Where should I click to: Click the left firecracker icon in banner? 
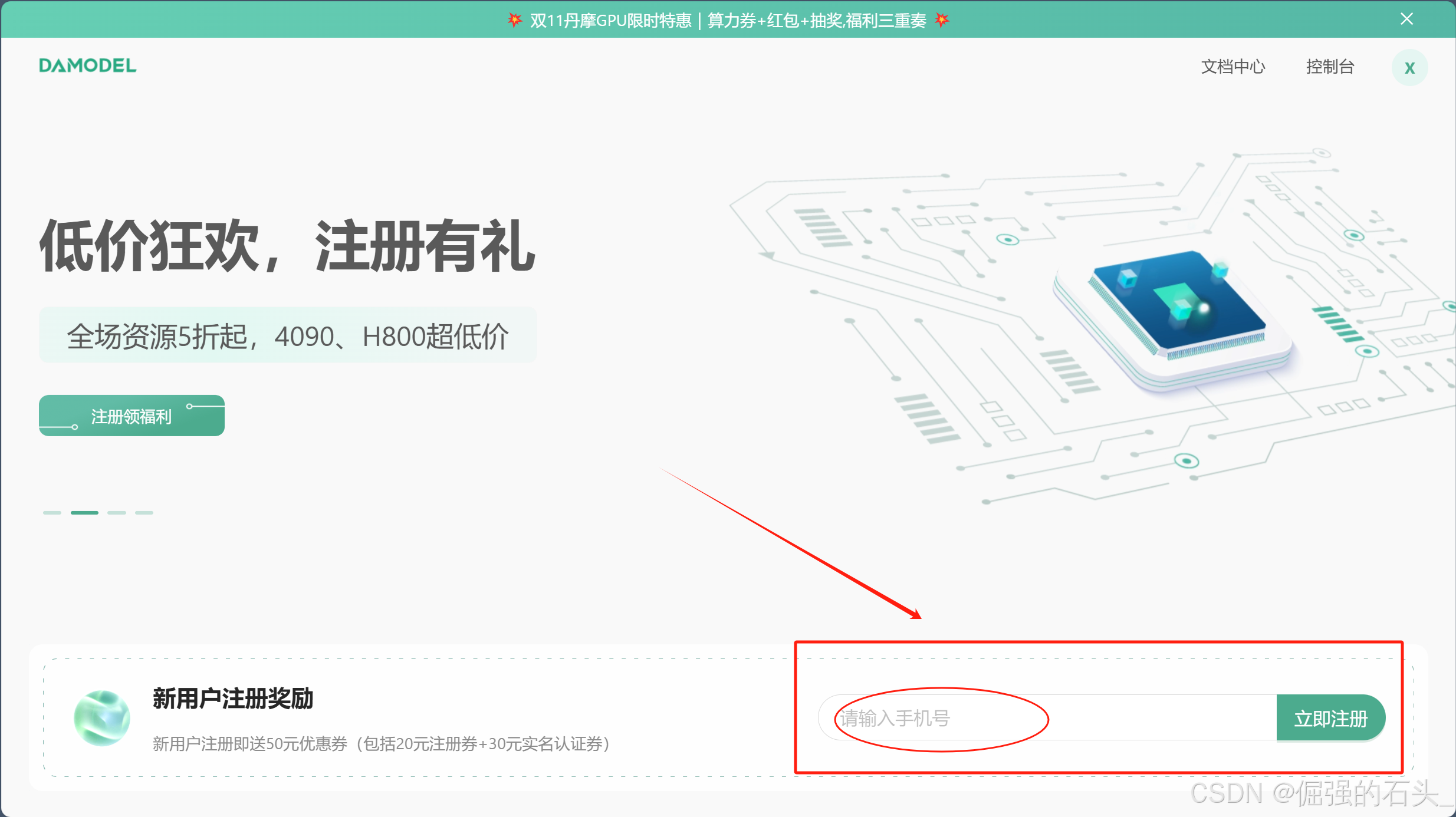tap(515, 21)
